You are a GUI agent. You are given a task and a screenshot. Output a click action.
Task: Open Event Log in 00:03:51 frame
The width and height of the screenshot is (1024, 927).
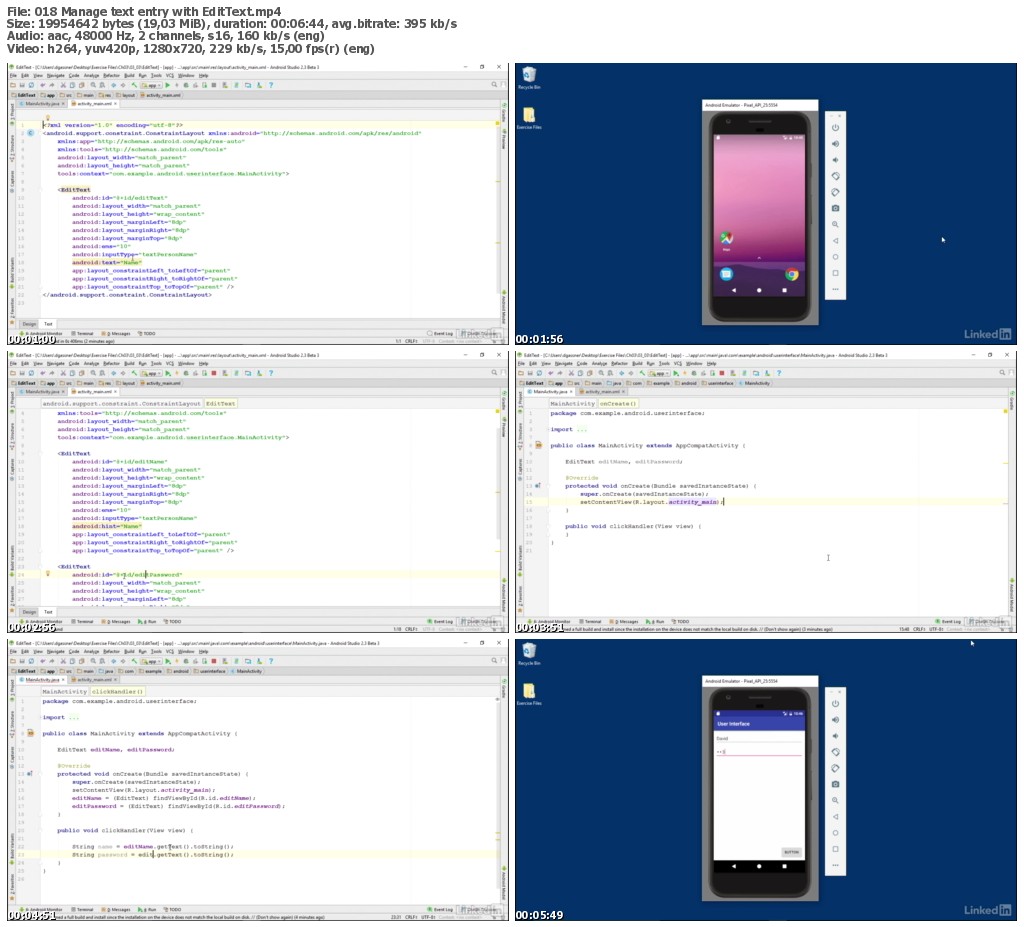click(949, 621)
